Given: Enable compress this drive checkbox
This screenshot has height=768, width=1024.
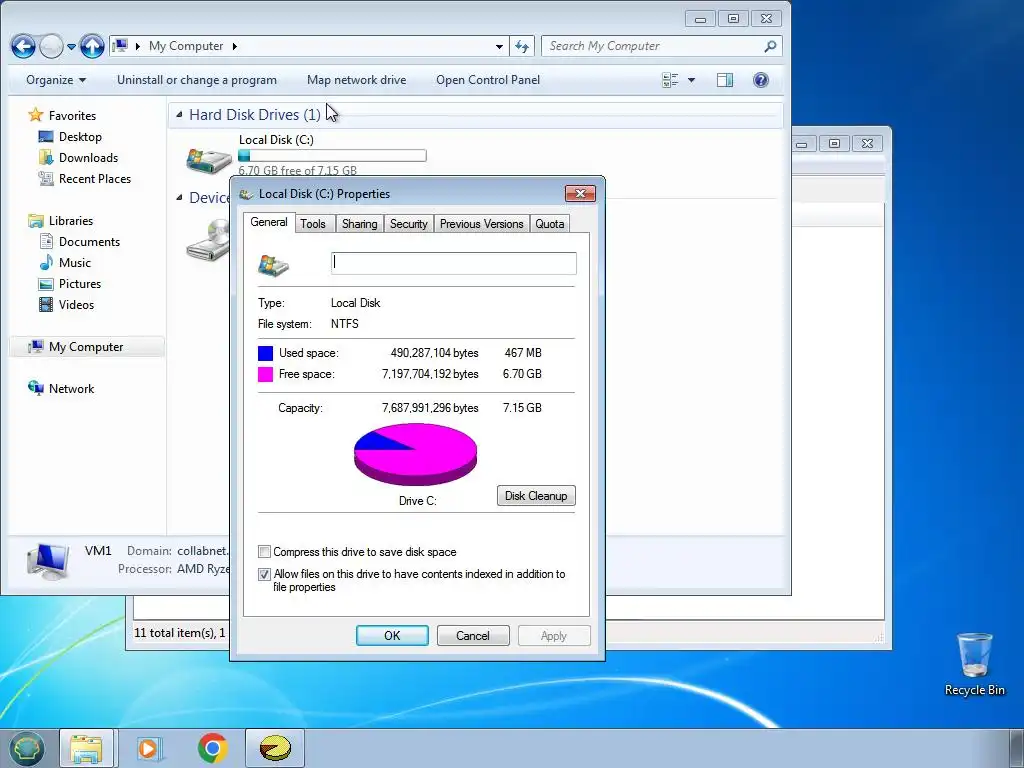Looking at the screenshot, I should [264, 552].
